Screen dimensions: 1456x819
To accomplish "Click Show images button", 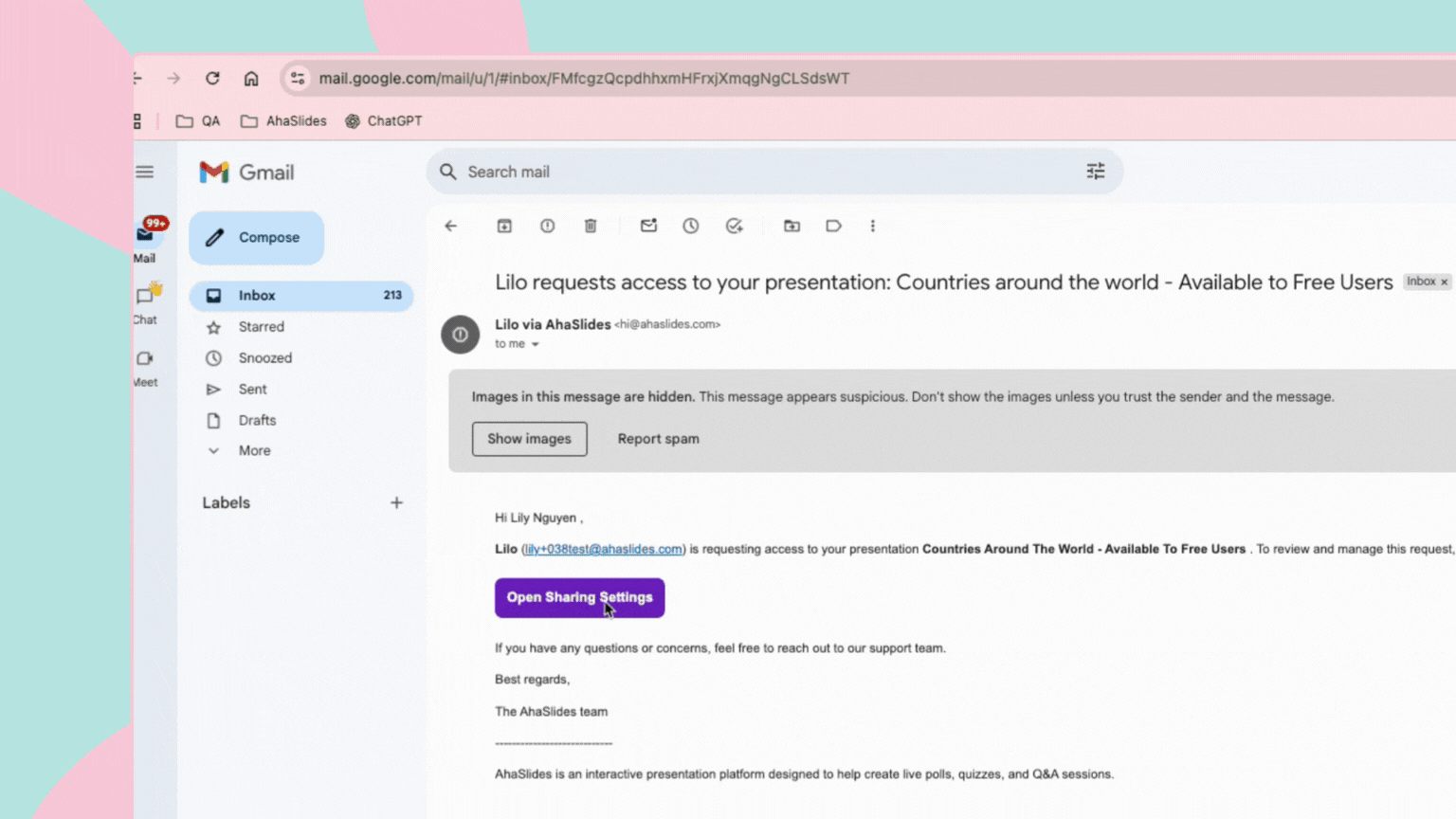I will 530,439.
